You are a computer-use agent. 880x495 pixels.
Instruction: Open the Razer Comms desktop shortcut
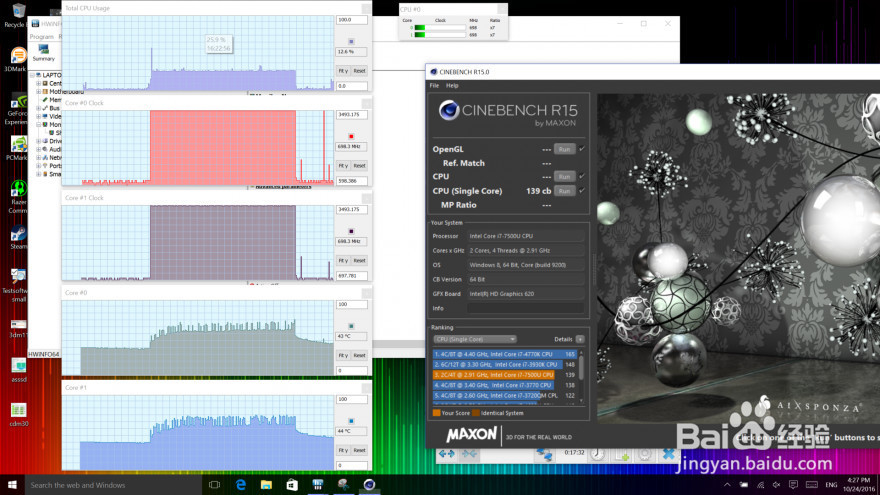[x=18, y=196]
